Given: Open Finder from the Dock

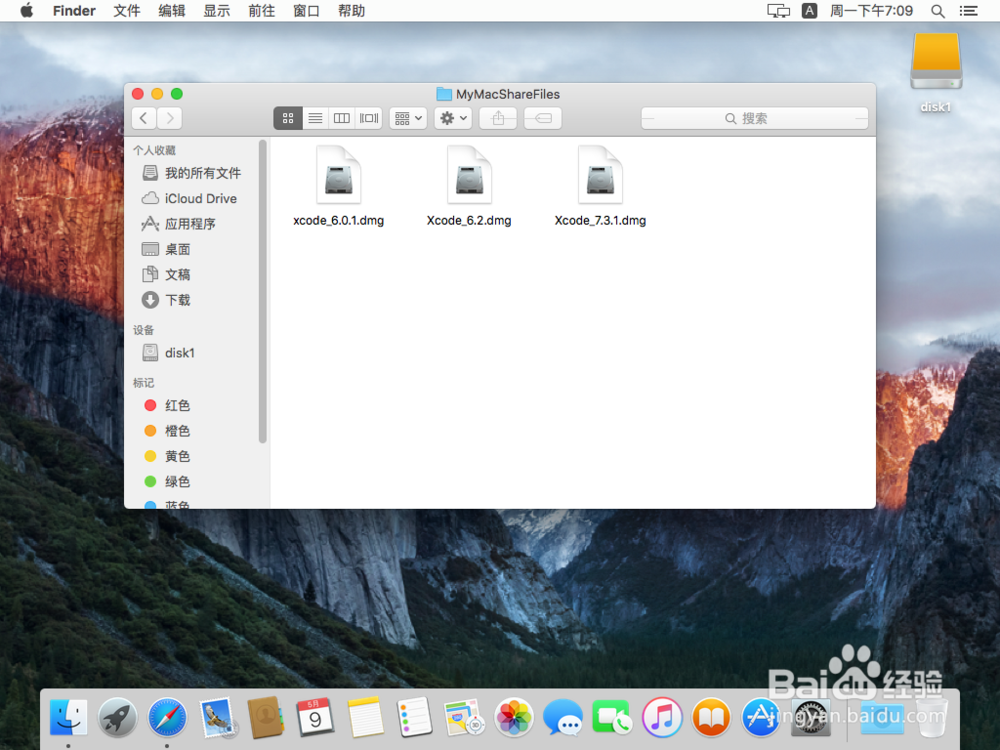Looking at the screenshot, I should pyautogui.click(x=68, y=717).
